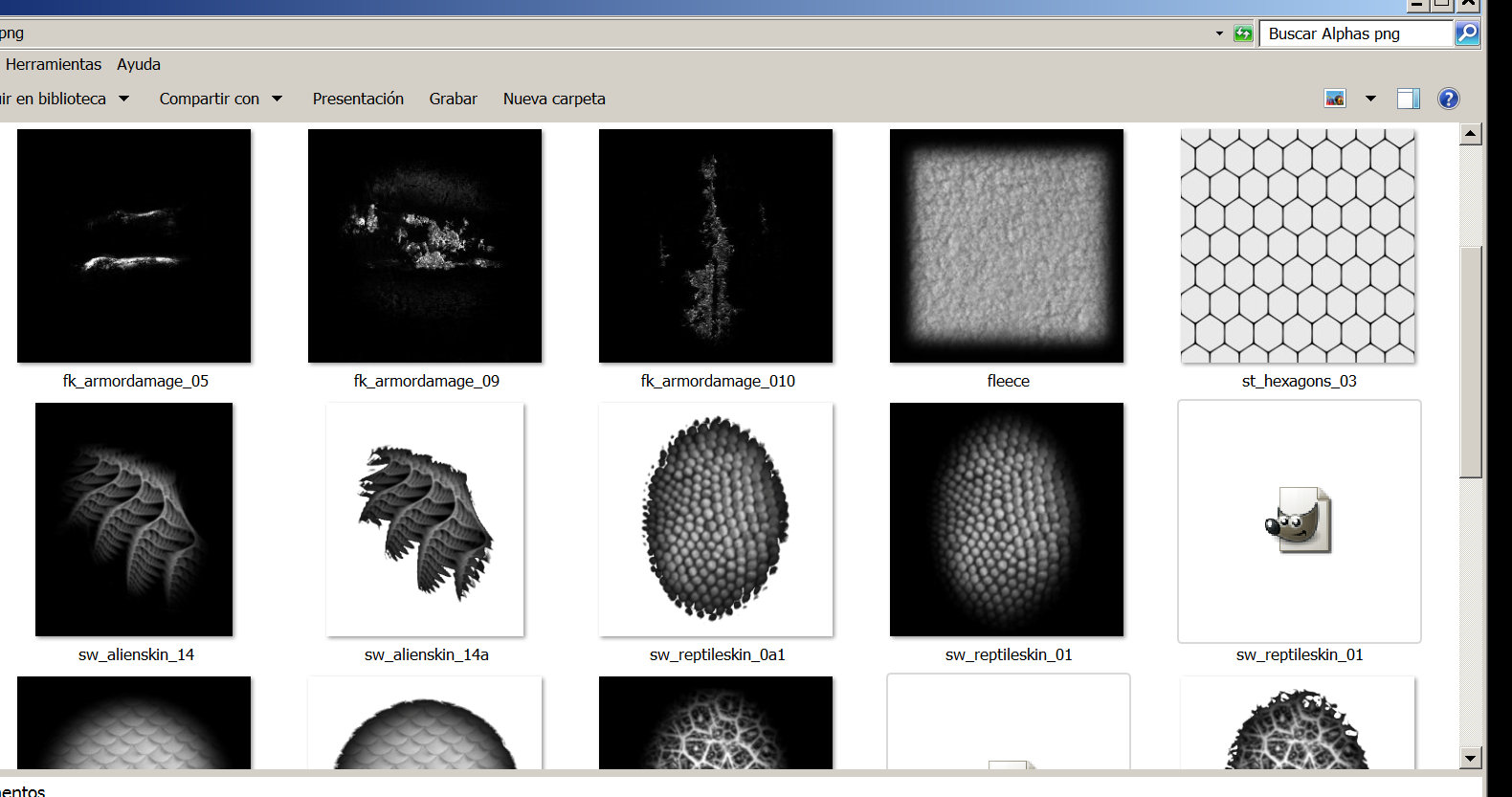Click the change view thumbnails icon

[1335, 99]
